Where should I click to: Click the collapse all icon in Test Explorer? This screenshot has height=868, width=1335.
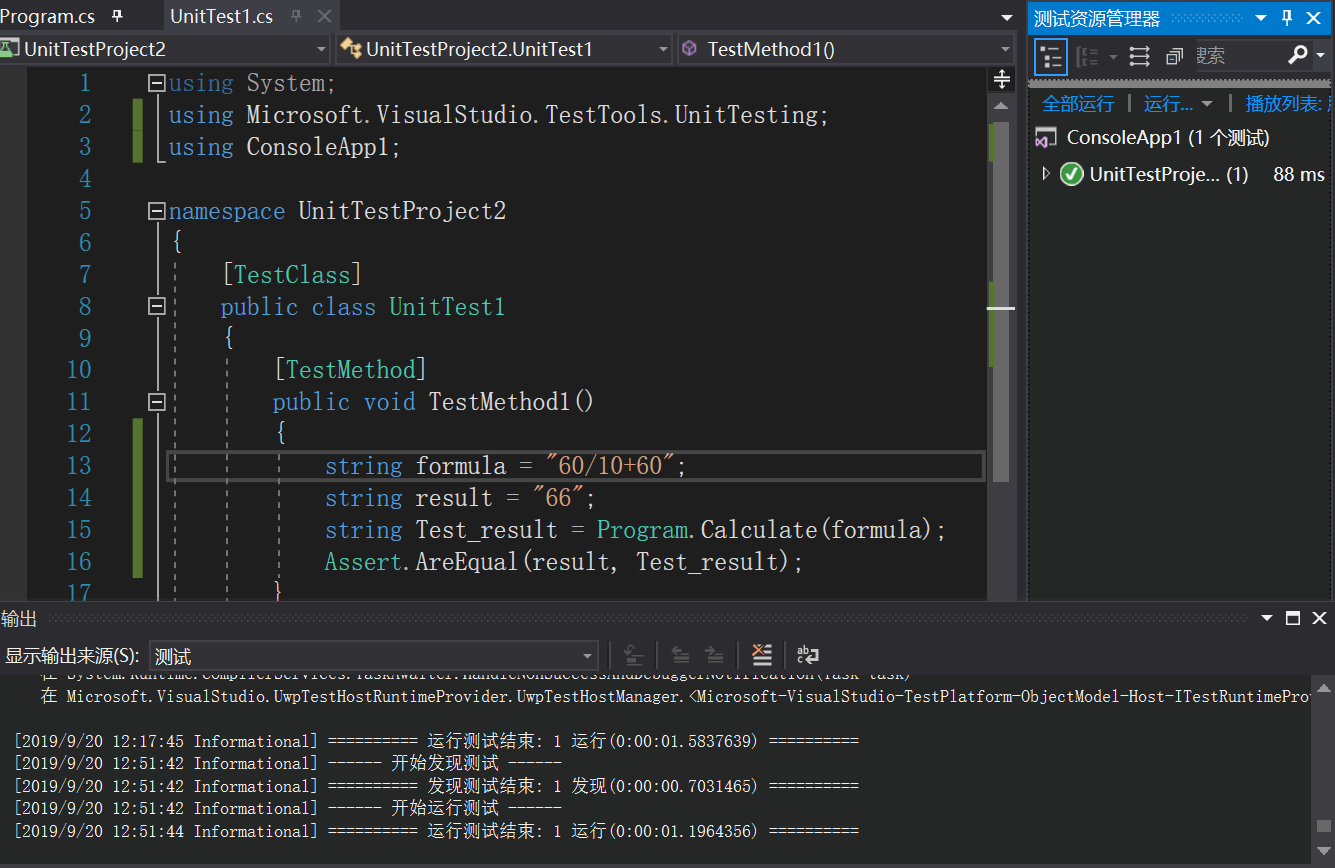[1174, 56]
